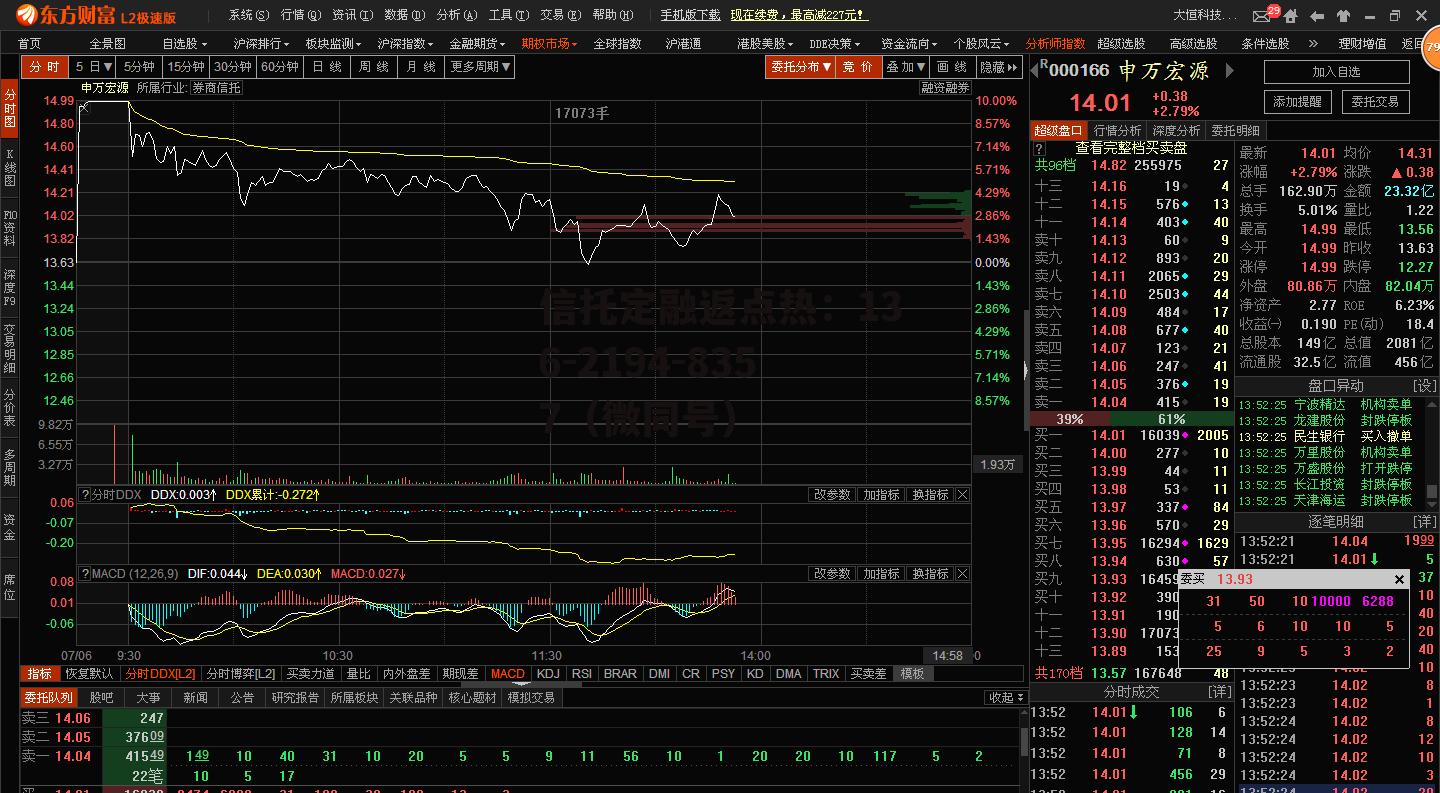Click the help question mark on 分时DDX panel
Screen dimensions: 1440x793
click(85, 495)
